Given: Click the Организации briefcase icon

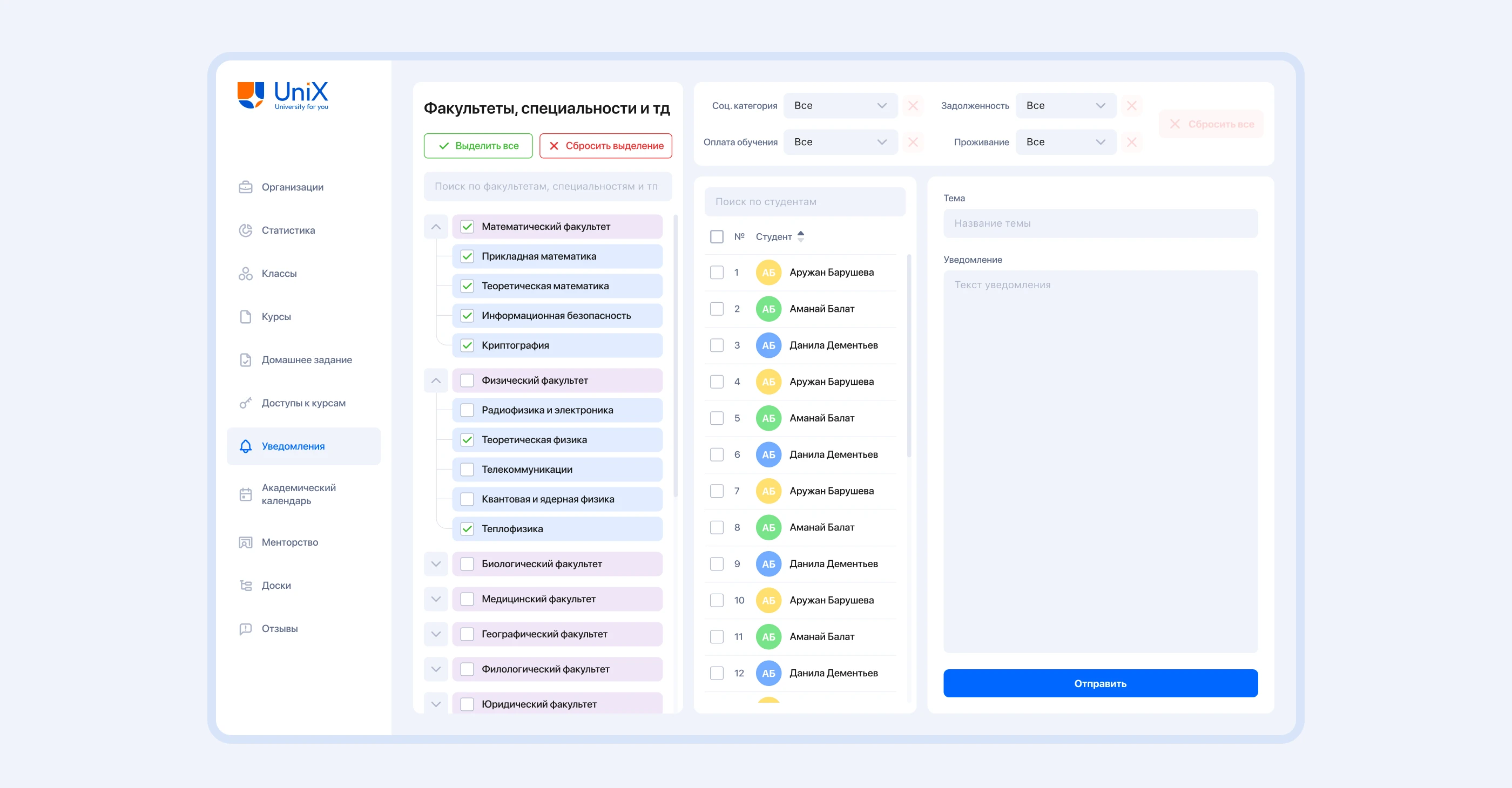Looking at the screenshot, I should pyautogui.click(x=245, y=187).
